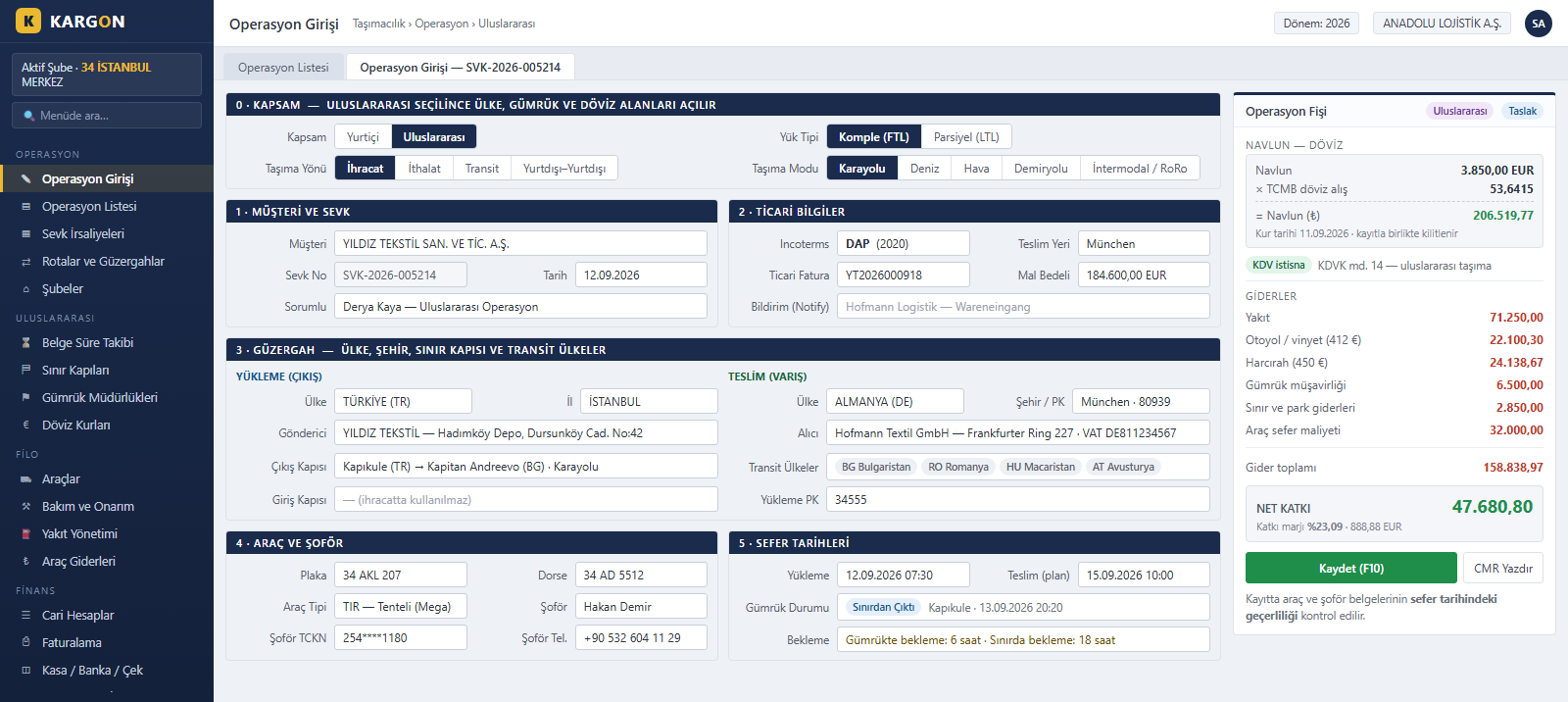Switch to the Operasyon Listesi tab

(283, 67)
